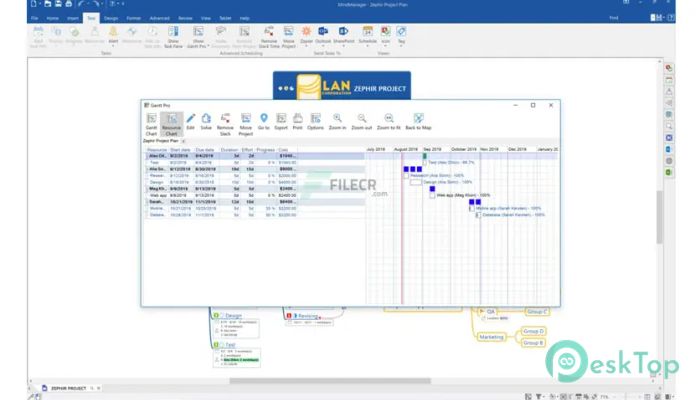Expand the Alert dropdown arrow

click(x=113, y=46)
